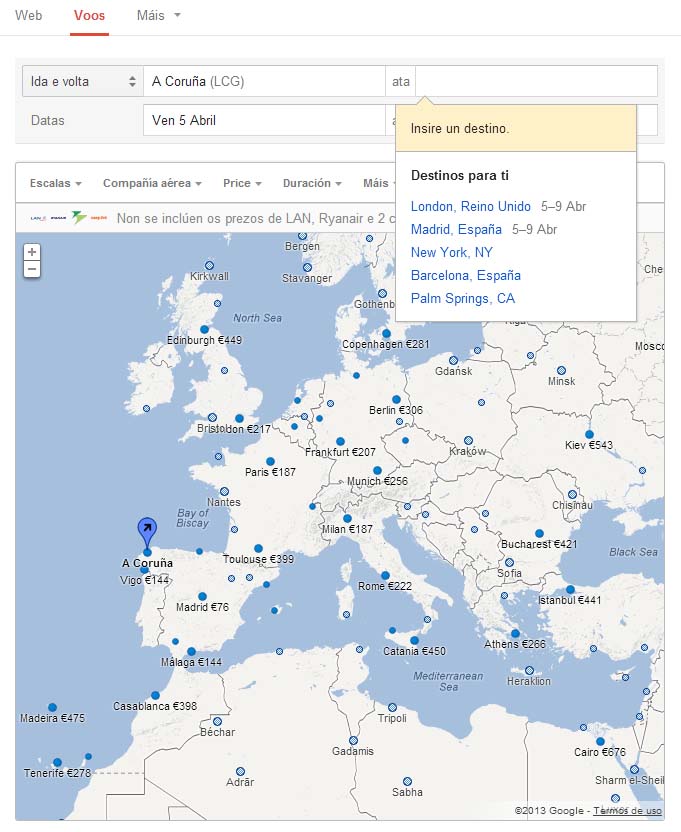Screen dimensions: 681x832
Task: Select the Toulouse €399 marker
Action: (x=258, y=548)
